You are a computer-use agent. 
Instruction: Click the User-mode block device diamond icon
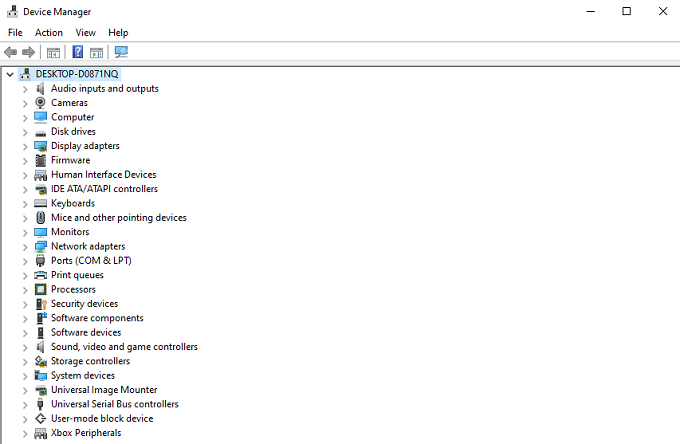coord(40,418)
